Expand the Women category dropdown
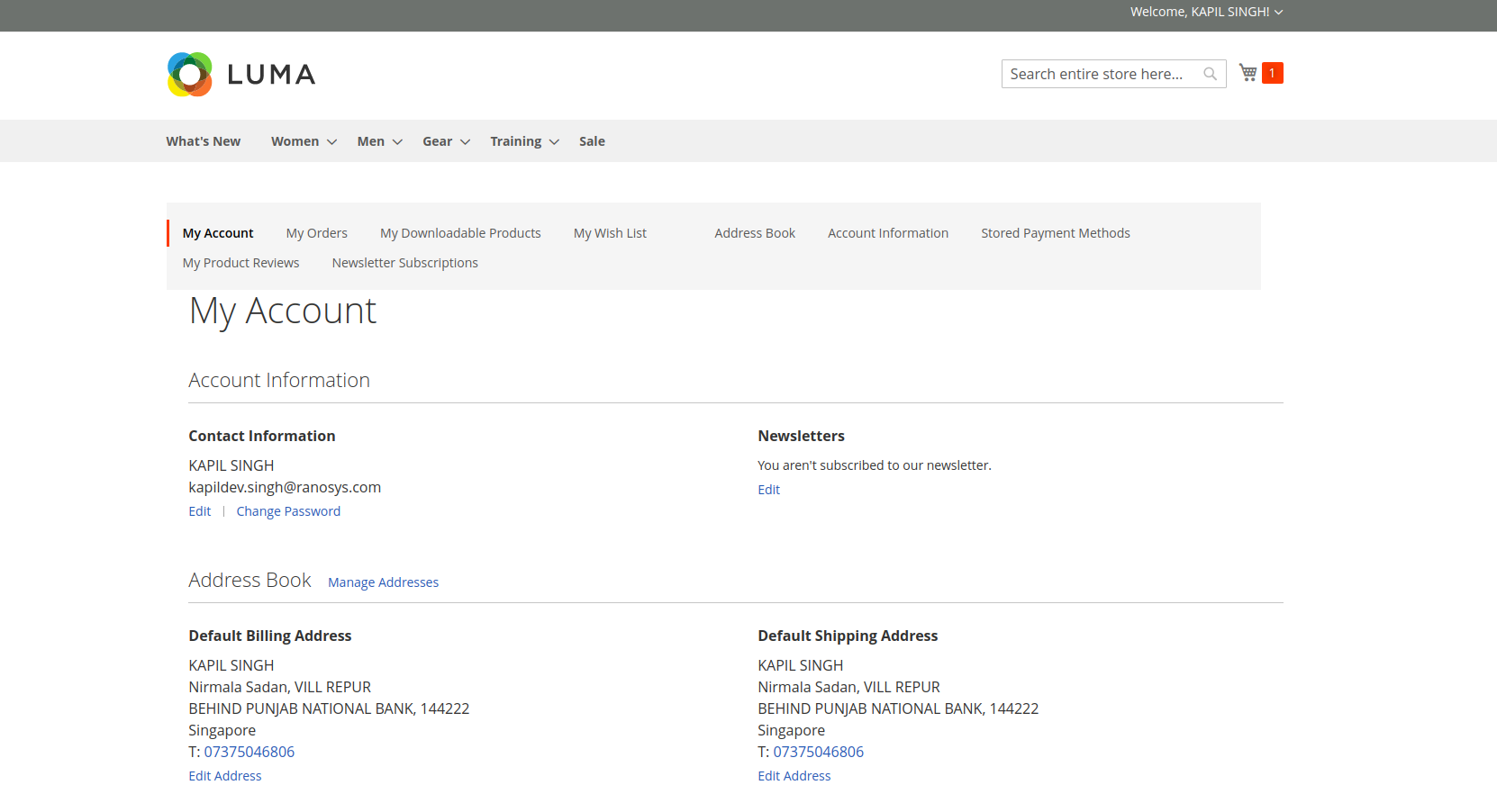This screenshot has width=1497, height=812. click(x=302, y=141)
